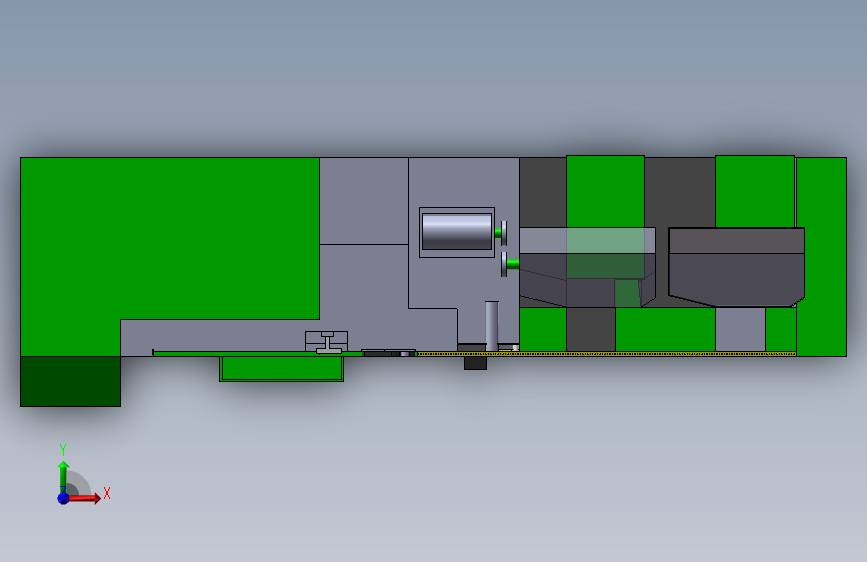Select the translucent hopper in the middle

(587, 267)
